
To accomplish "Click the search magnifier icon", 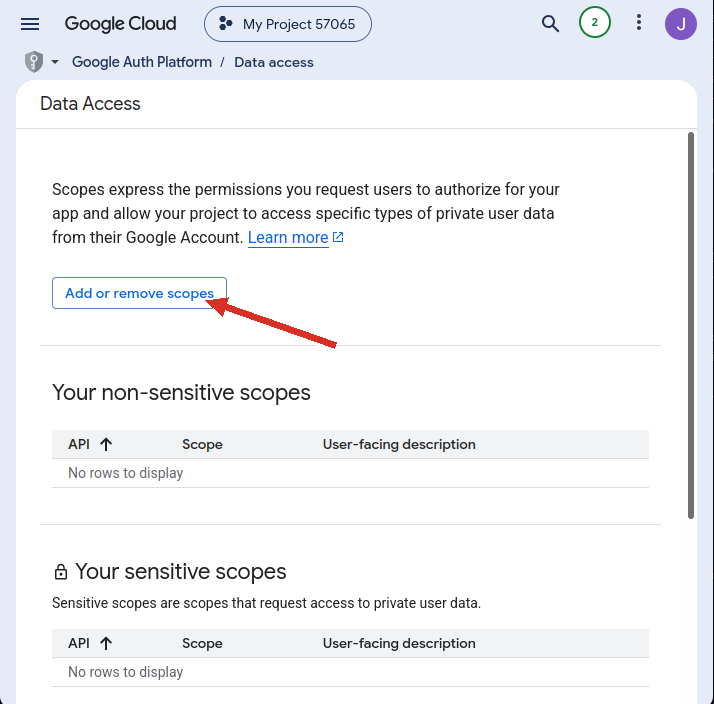I will 550,23.
